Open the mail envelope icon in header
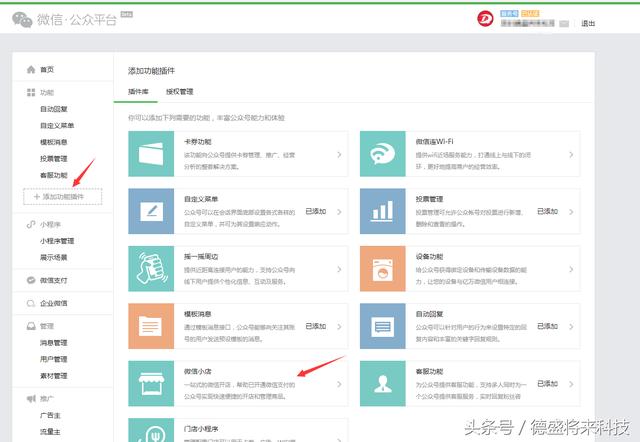Image resolution: width=640 pixels, height=442 pixels. tap(565, 23)
